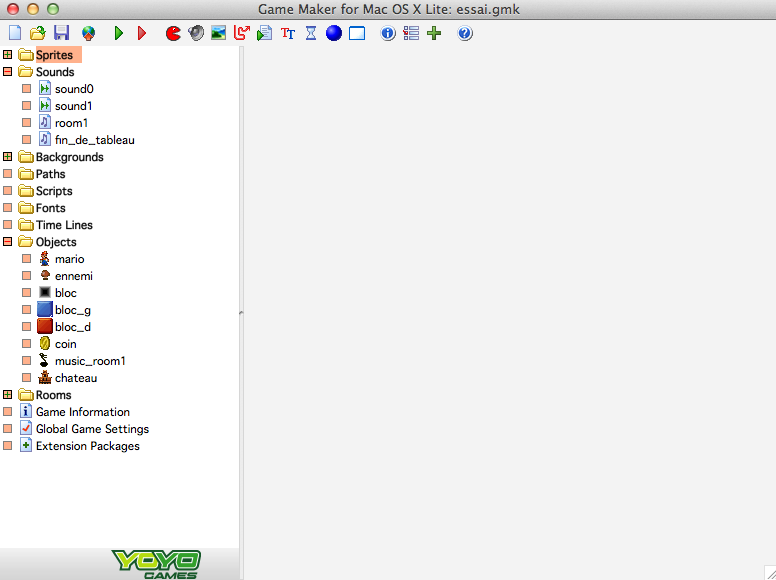
Task: Select fin_de_tableau sound
Action: point(95,140)
